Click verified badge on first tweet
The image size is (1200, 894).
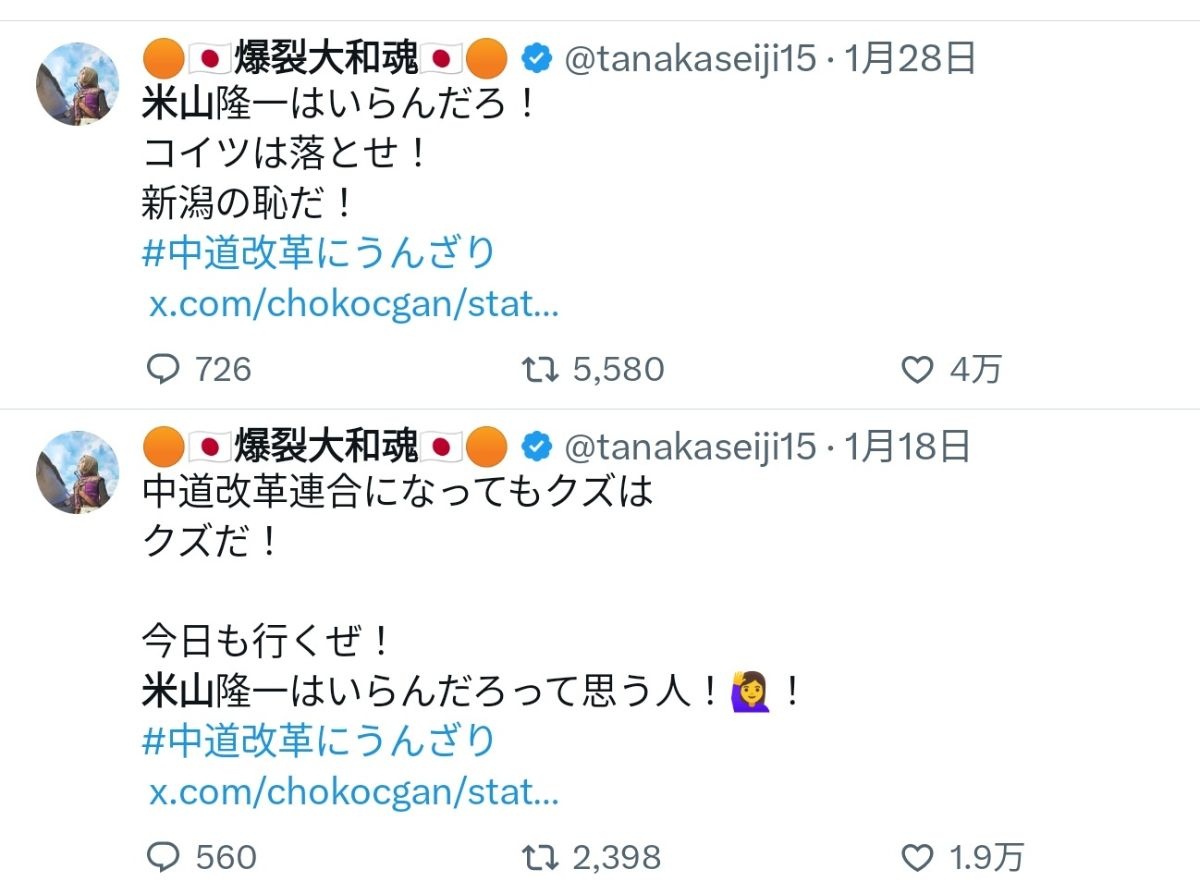pyautogui.click(x=537, y=60)
